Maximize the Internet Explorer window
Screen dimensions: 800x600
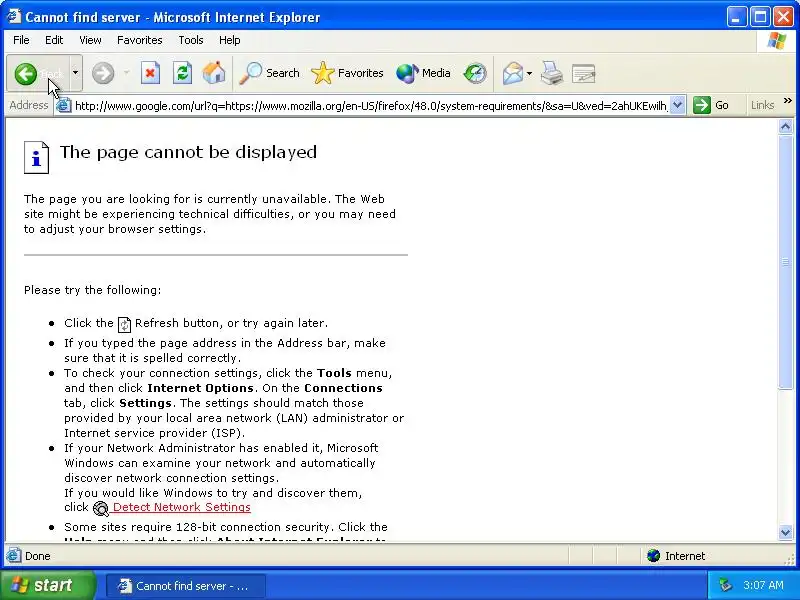pos(760,17)
